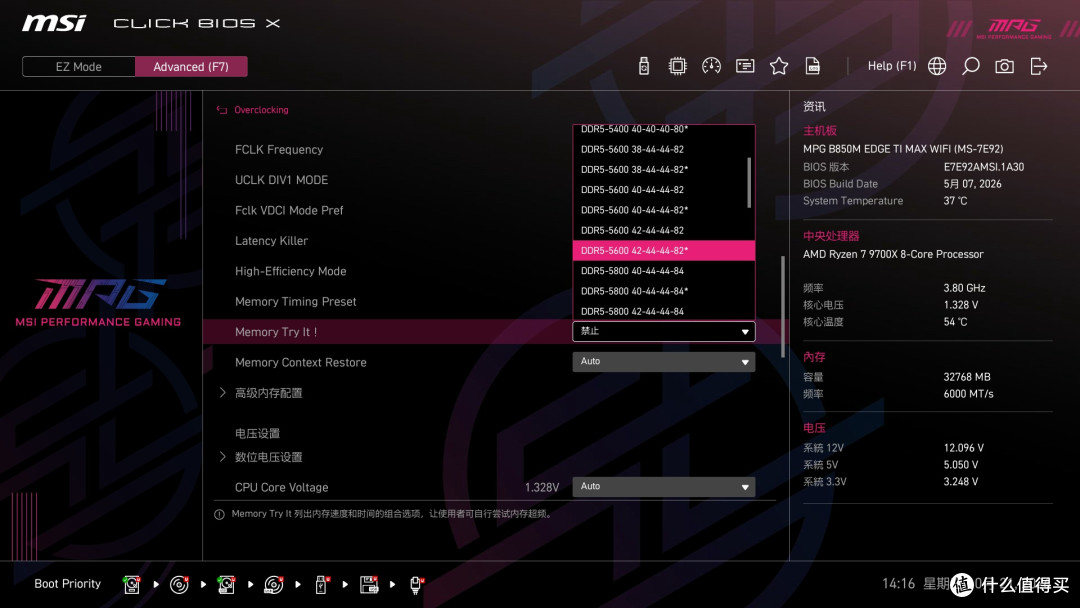
Task: Select the network cable boot icon
Action: pyautogui.click(x=416, y=585)
